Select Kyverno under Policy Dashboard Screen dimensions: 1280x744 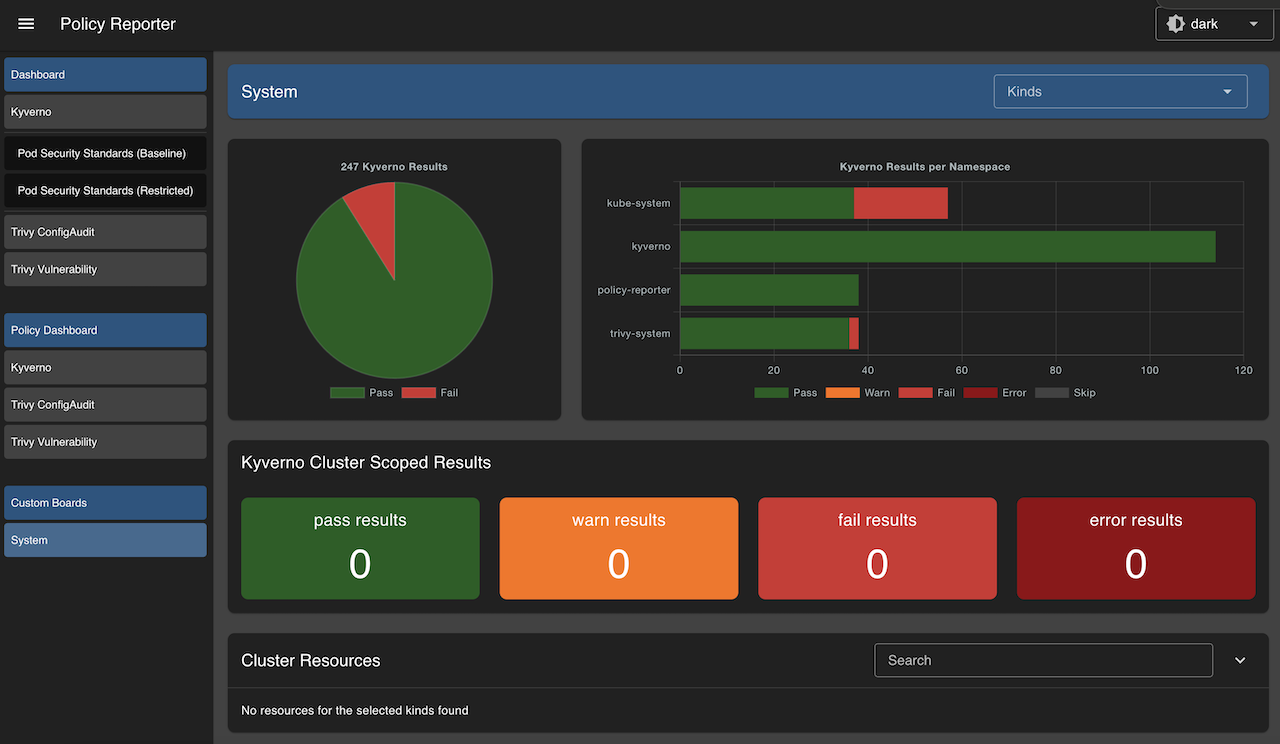pyautogui.click(x=105, y=368)
